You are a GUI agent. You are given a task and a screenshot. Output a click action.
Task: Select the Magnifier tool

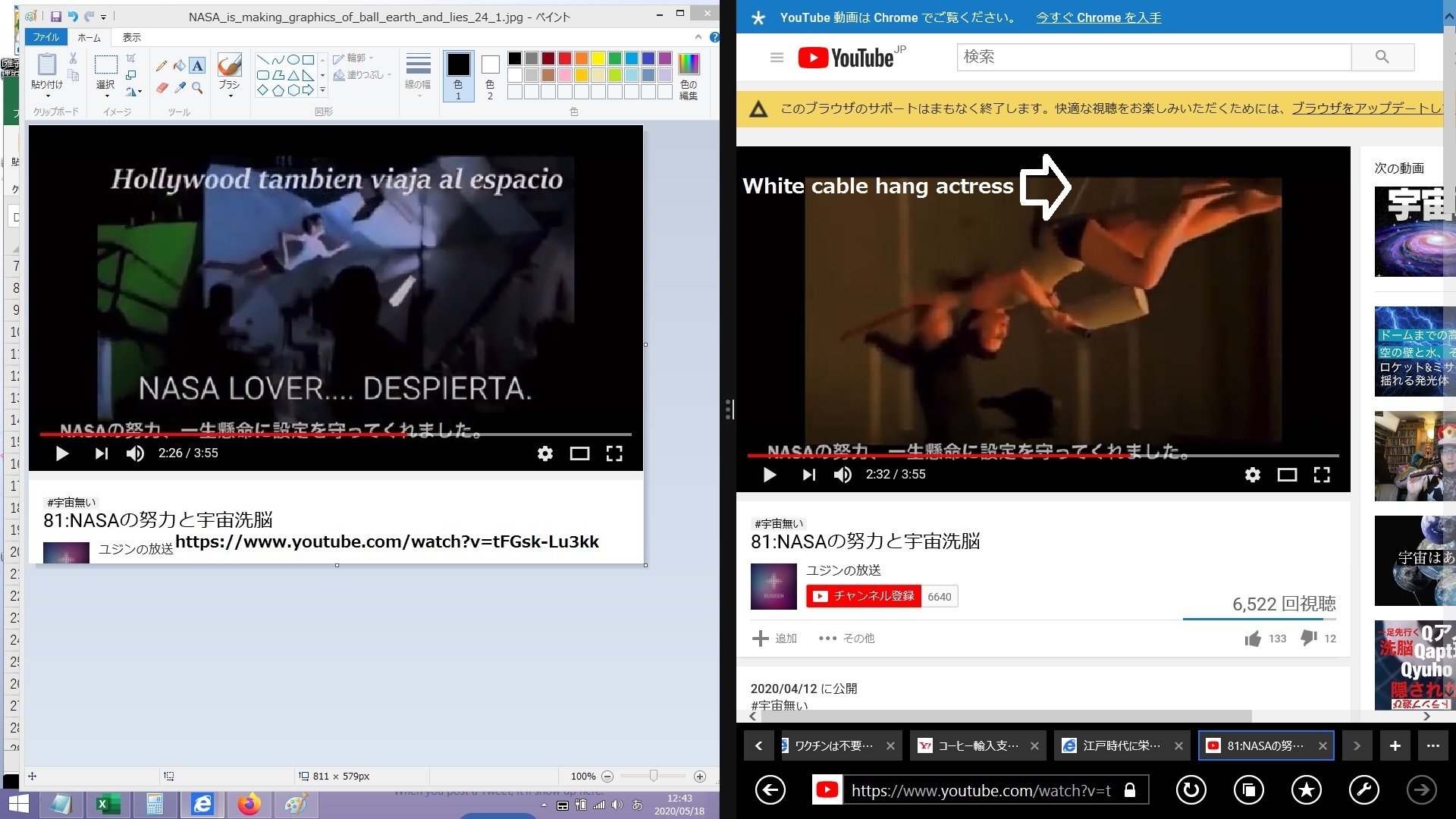pyautogui.click(x=197, y=88)
